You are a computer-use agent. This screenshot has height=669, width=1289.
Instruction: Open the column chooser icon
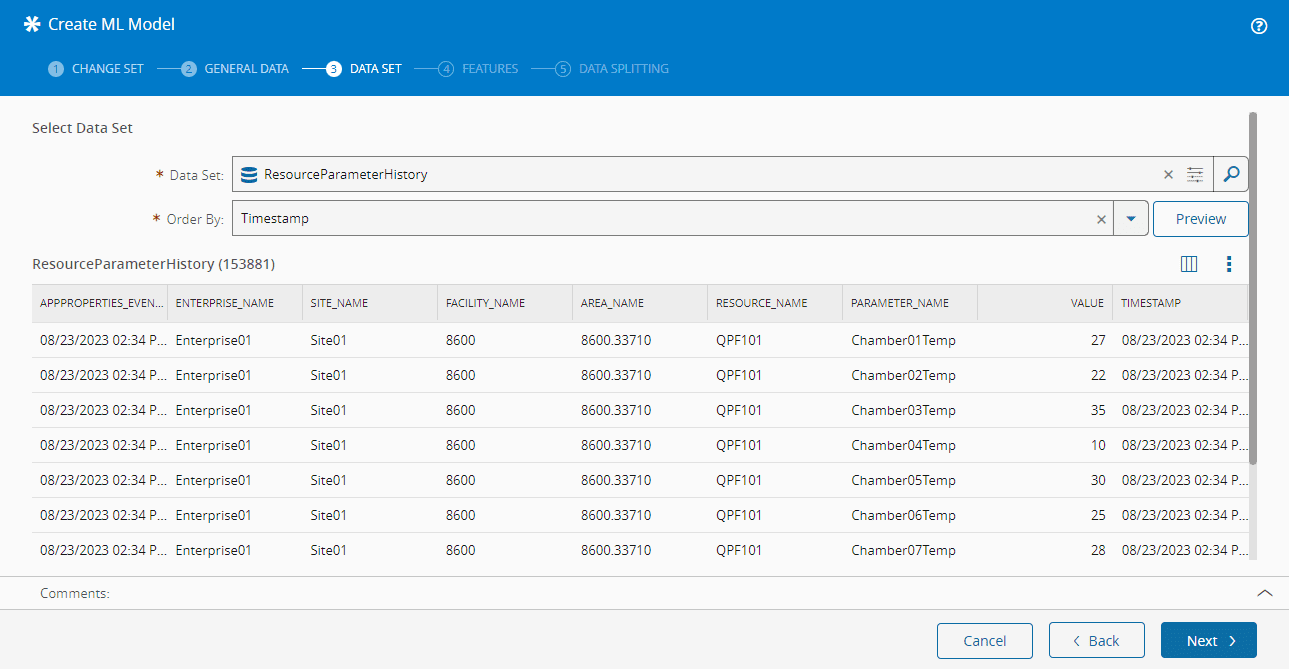point(1189,264)
